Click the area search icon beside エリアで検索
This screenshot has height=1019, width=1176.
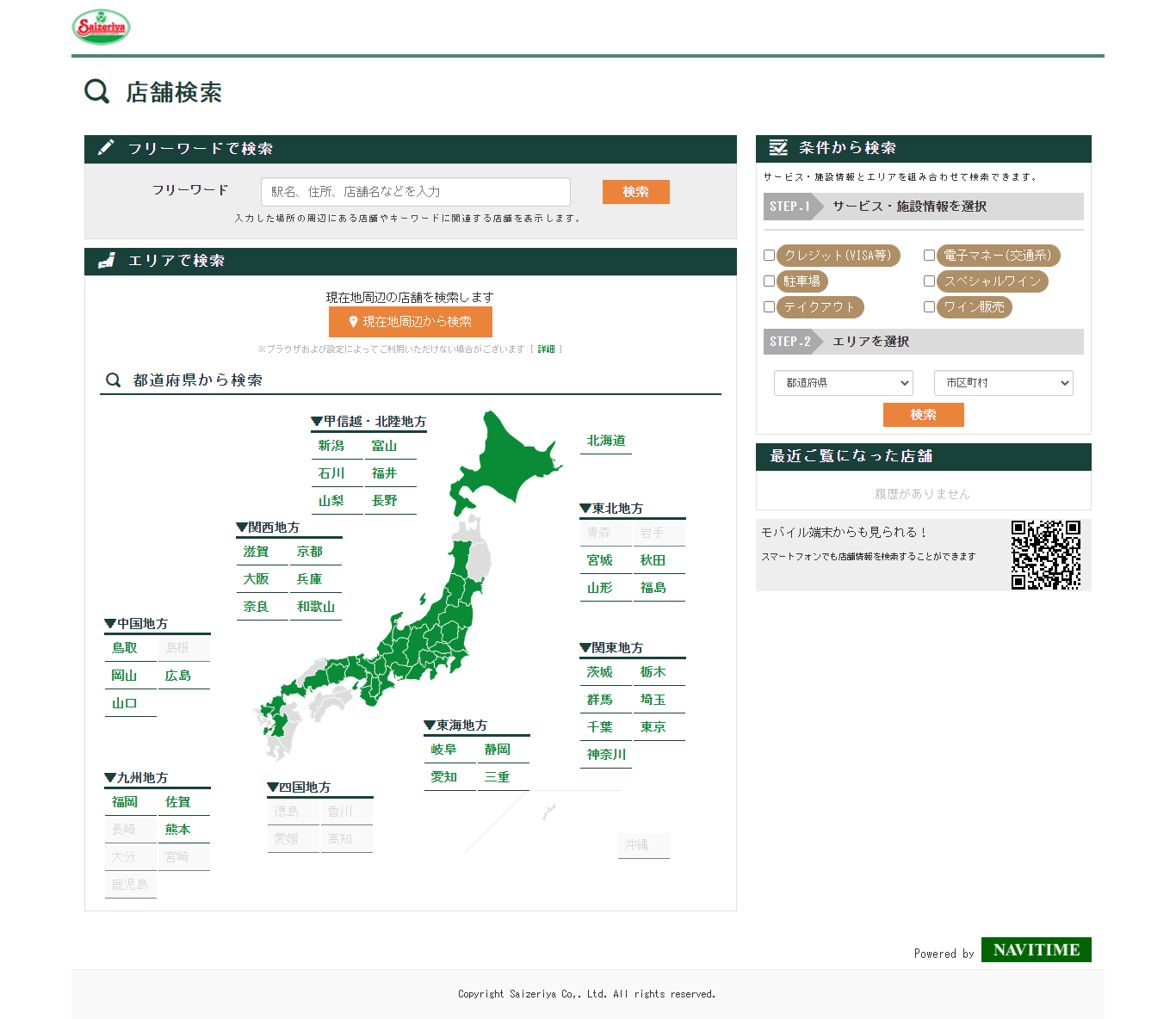[107, 261]
